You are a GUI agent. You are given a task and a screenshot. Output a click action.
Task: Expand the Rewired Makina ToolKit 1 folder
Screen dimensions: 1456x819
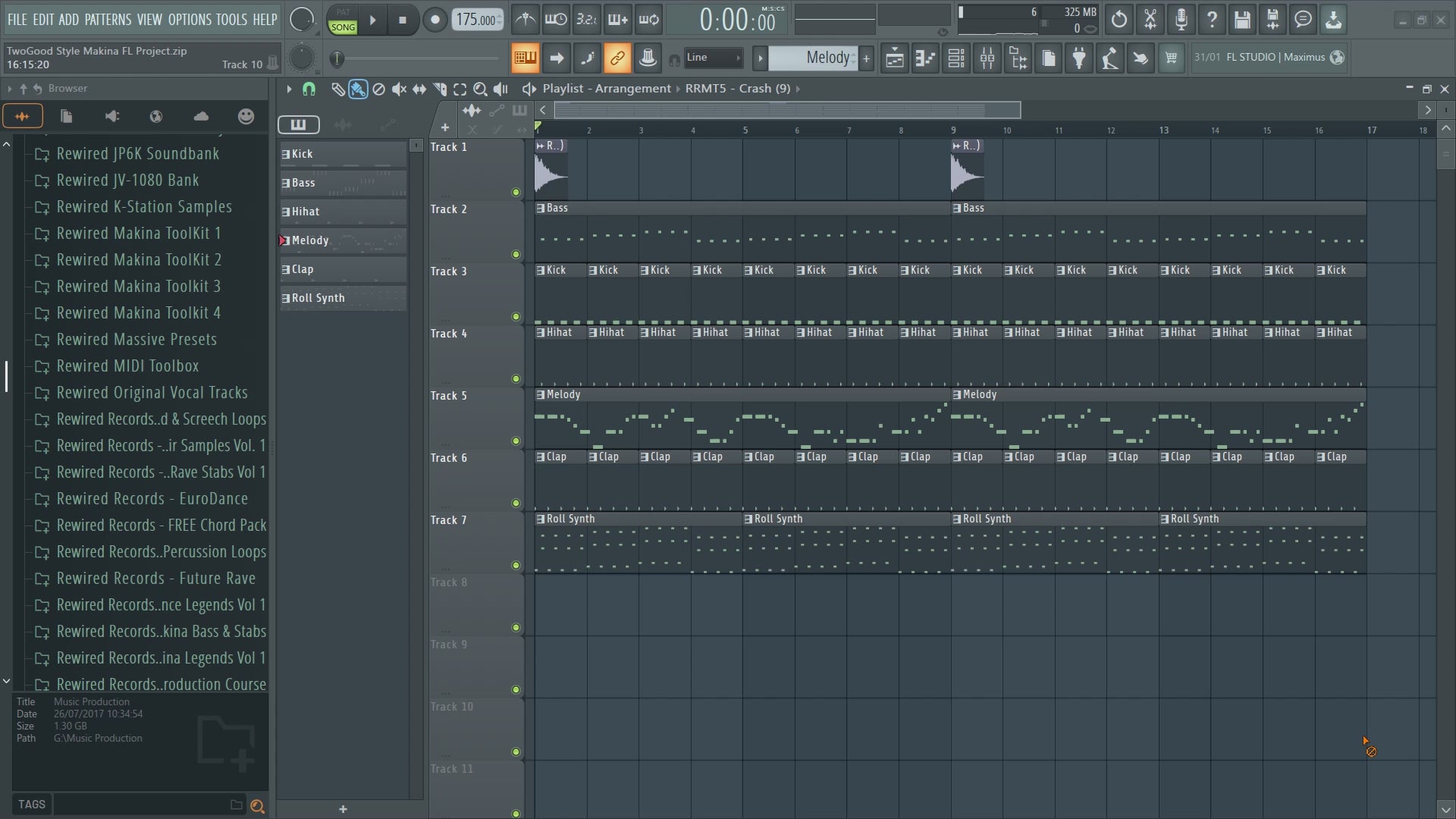(139, 234)
